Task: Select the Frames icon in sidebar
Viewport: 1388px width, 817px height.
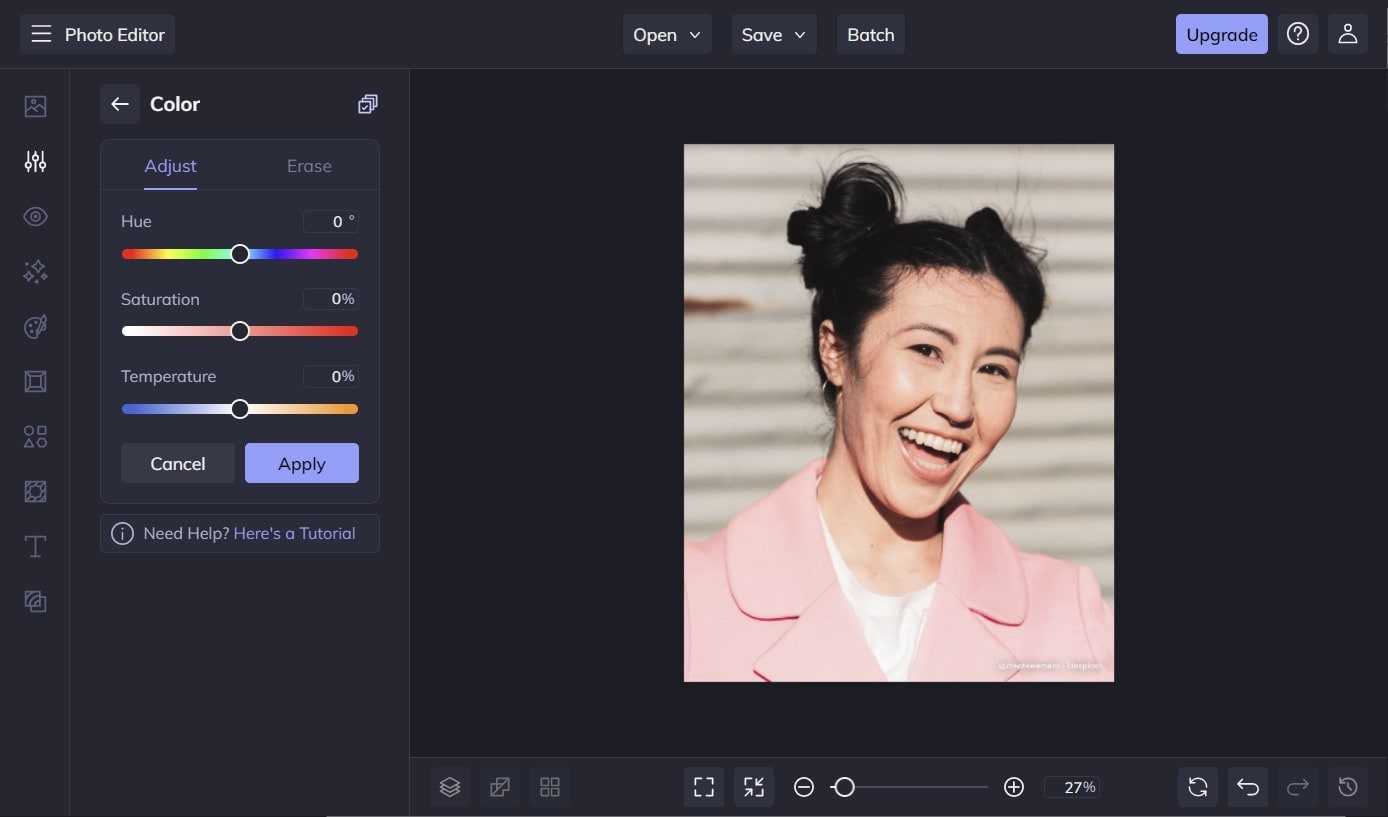Action: coord(35,382)
